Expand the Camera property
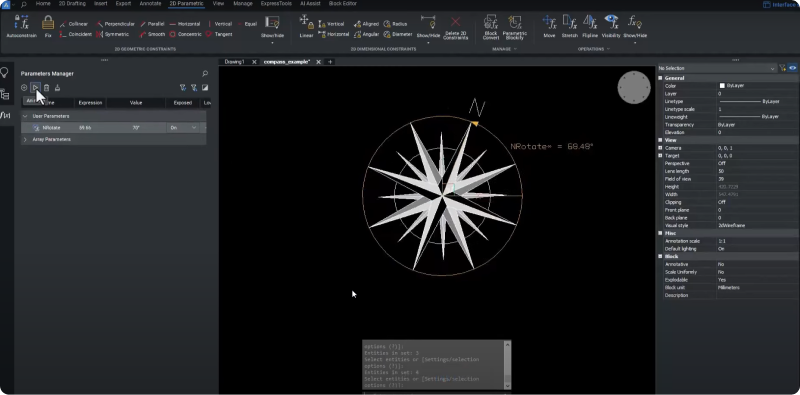Screen dimensions: 800x395 point(660,148)
